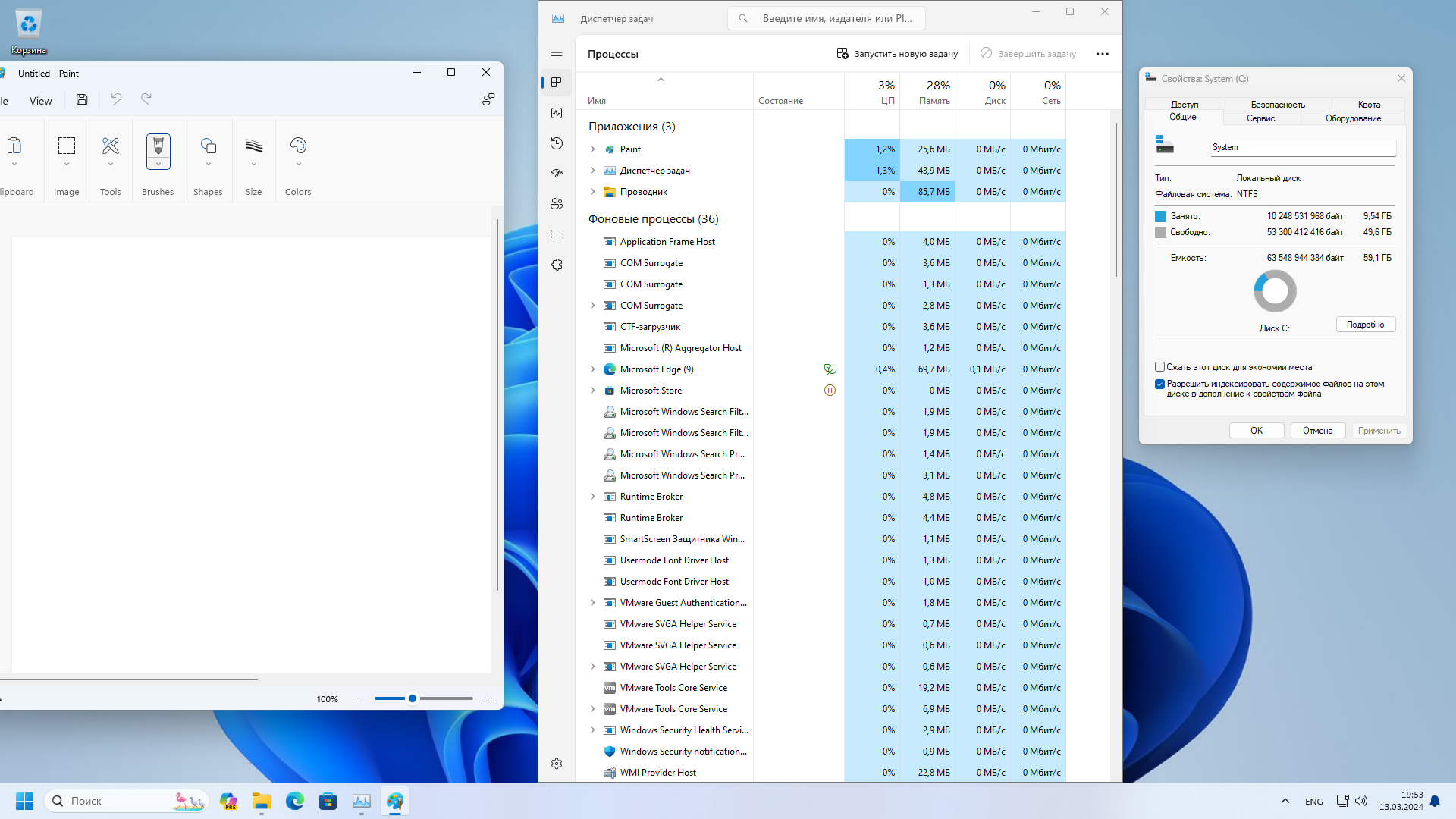Expand the Microsoft Store process row
The image size is (1456, 819).
point(593,391)
